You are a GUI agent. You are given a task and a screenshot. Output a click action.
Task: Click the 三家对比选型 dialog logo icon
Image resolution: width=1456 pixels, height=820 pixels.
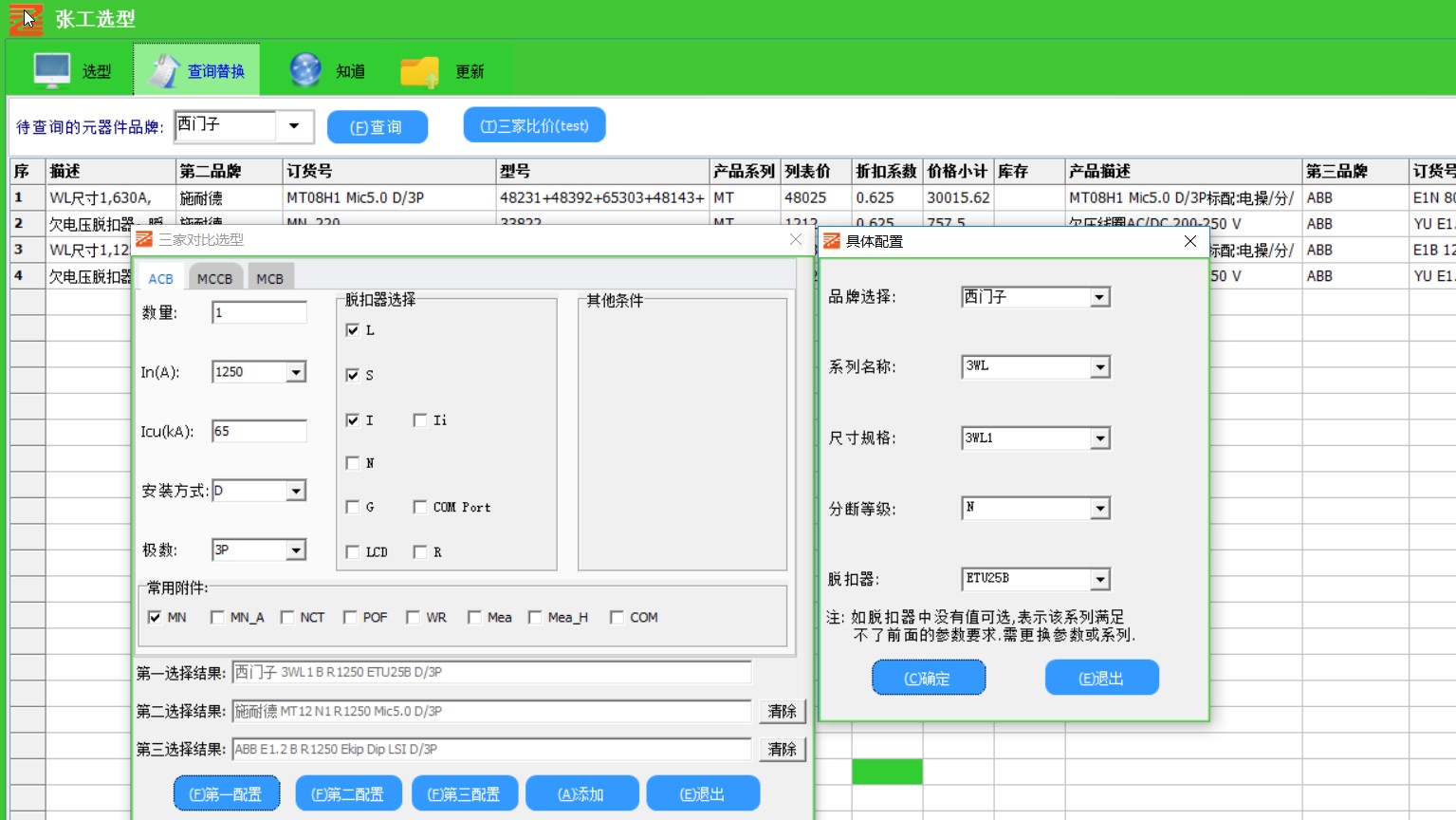tap(144, 239)
